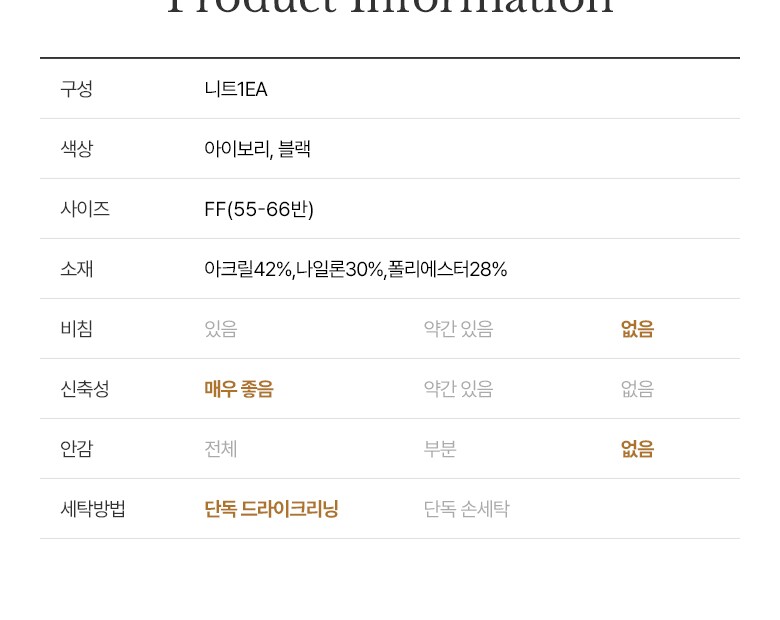
Task: Choose 단독 손세탁 washing method
Action: tap(466, 509)
